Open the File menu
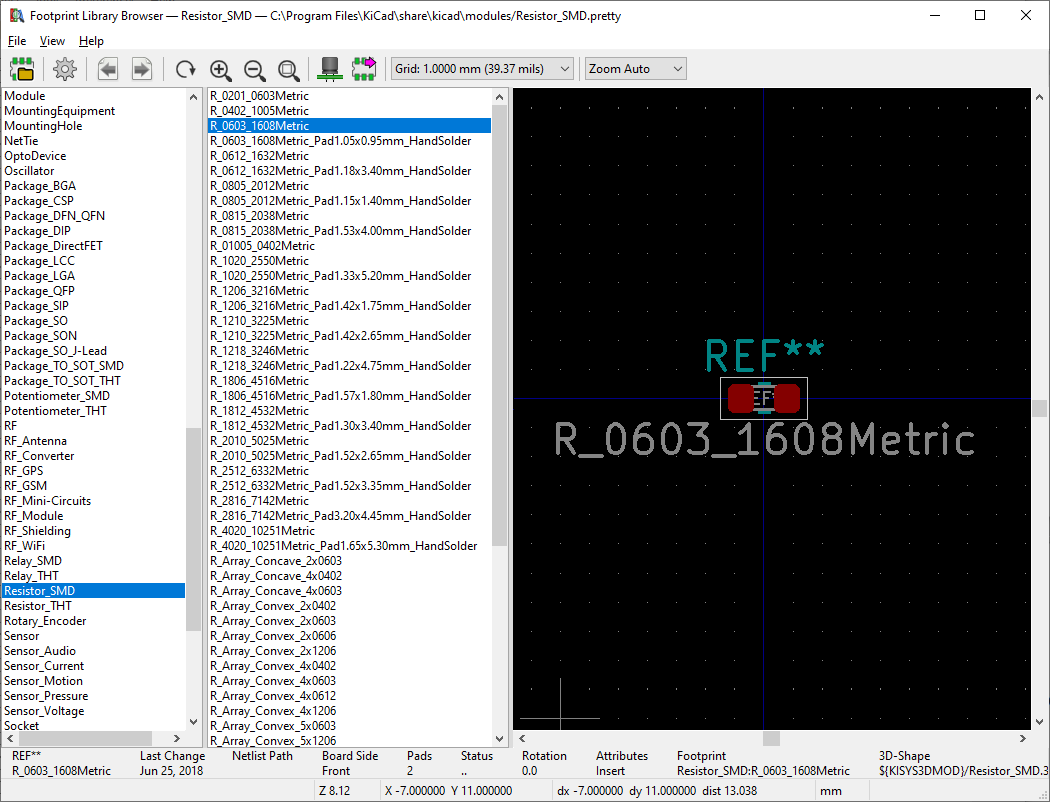This screenshot has height=802, width=1050. click(x=16, y=41)
